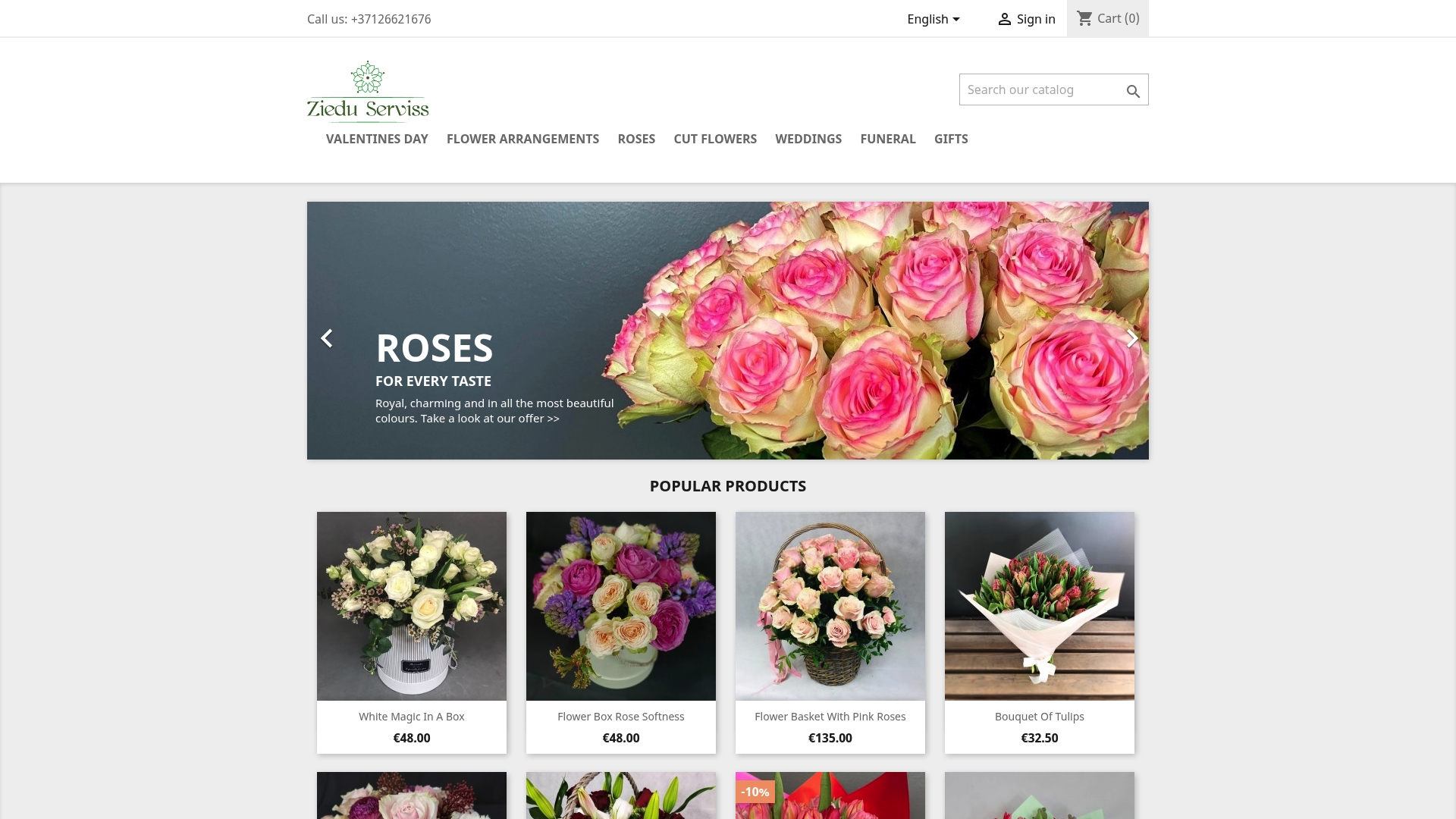The height and width of the screenshot is (819, 1456).
Task: Click the -10% discount badge
Action: click(755, 792)
